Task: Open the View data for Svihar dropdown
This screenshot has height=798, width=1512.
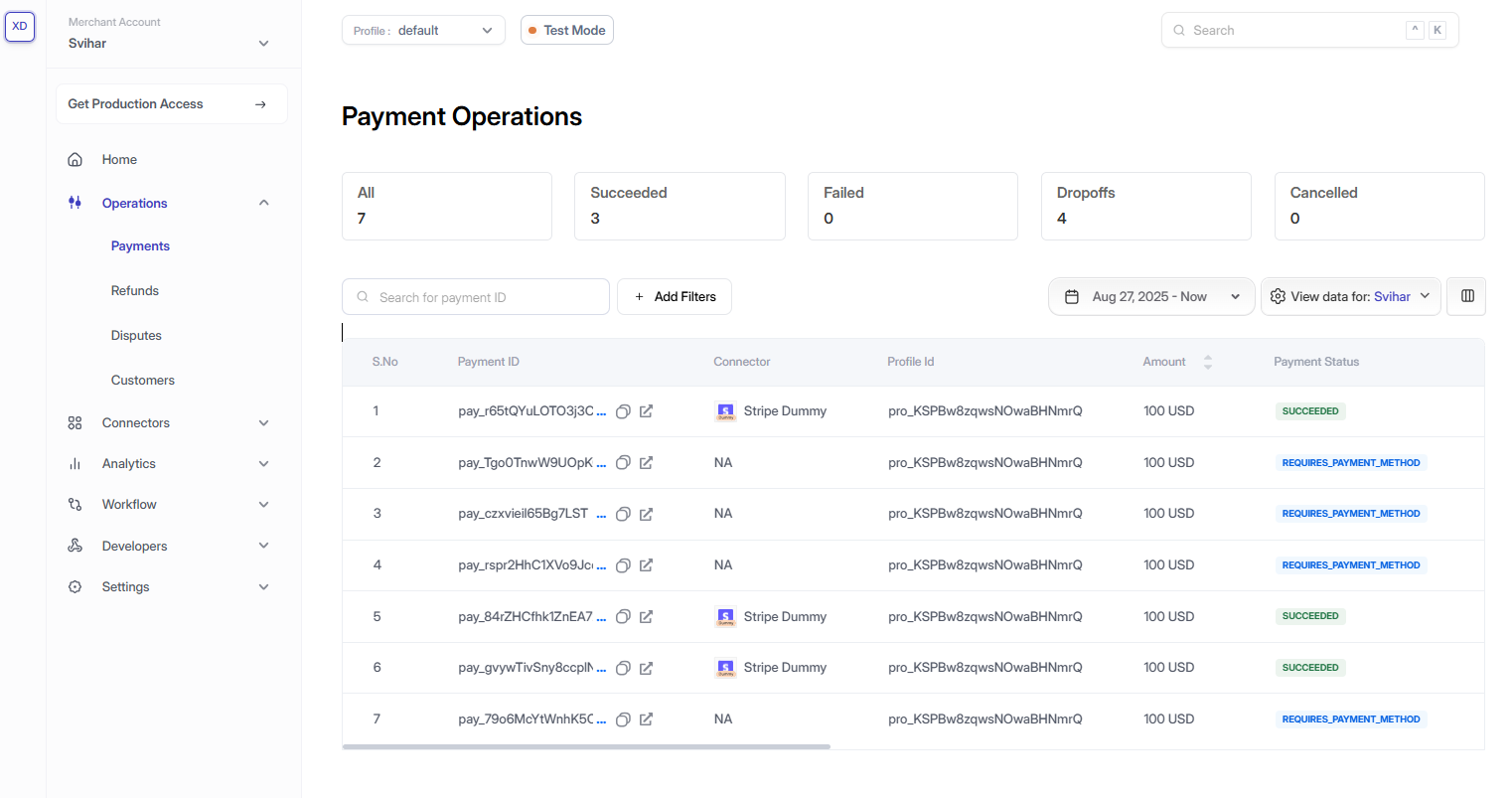Action: [x=1350, y=297]
